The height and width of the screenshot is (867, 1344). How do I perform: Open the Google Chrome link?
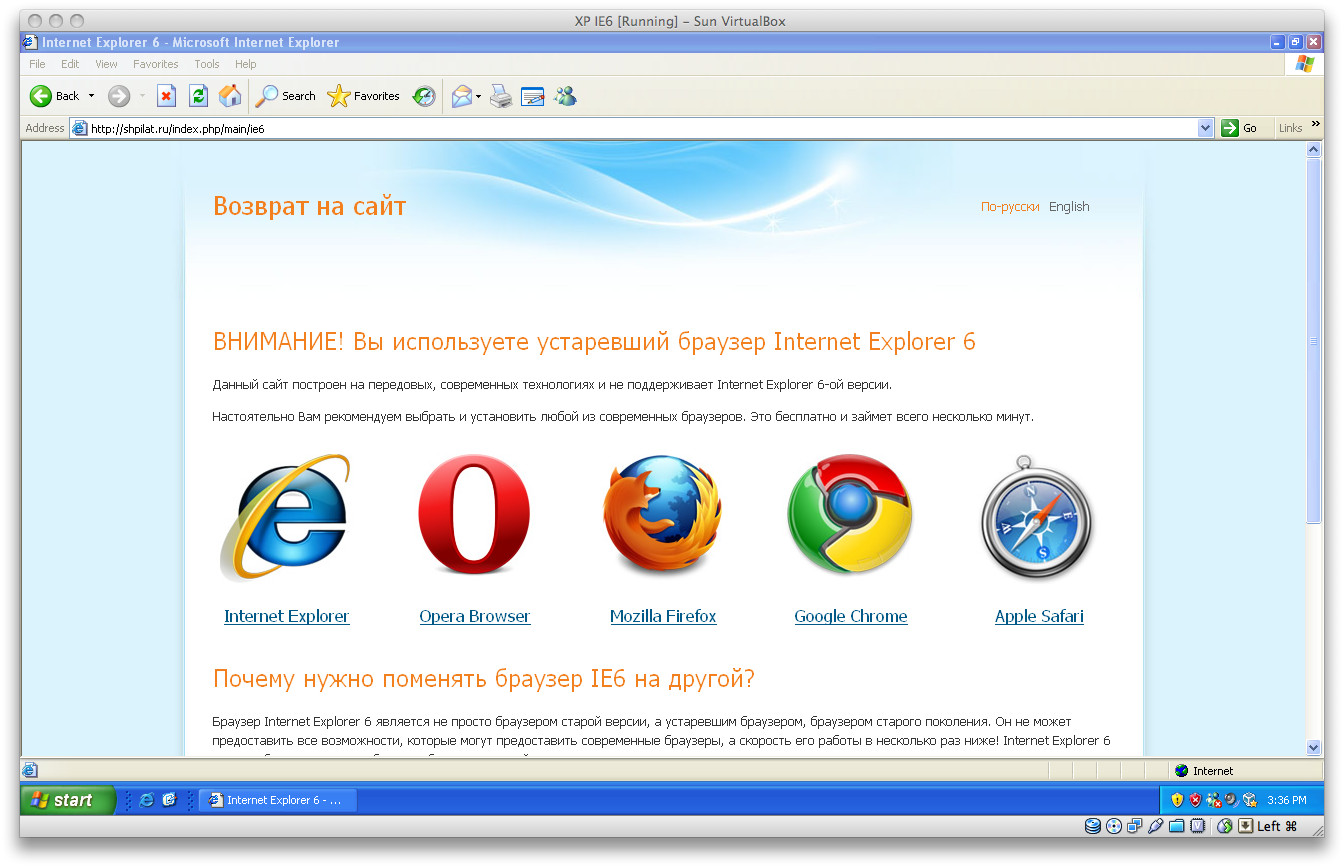pos(851,616)
